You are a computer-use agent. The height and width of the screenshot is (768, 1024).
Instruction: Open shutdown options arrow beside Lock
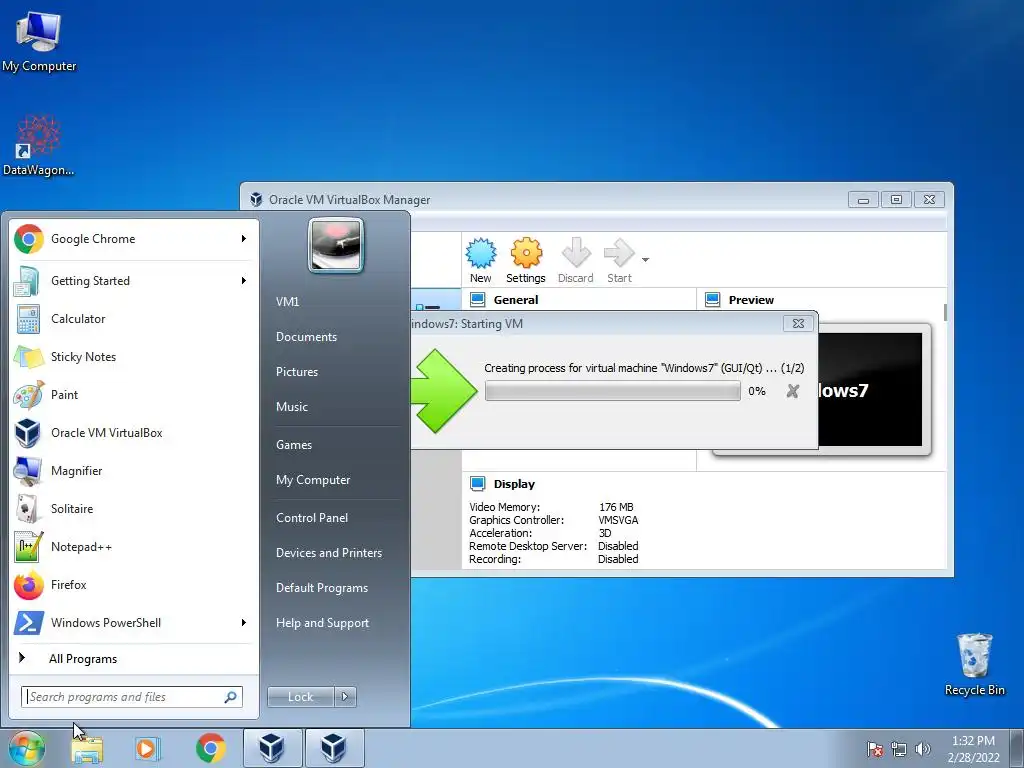click(345, 697)
